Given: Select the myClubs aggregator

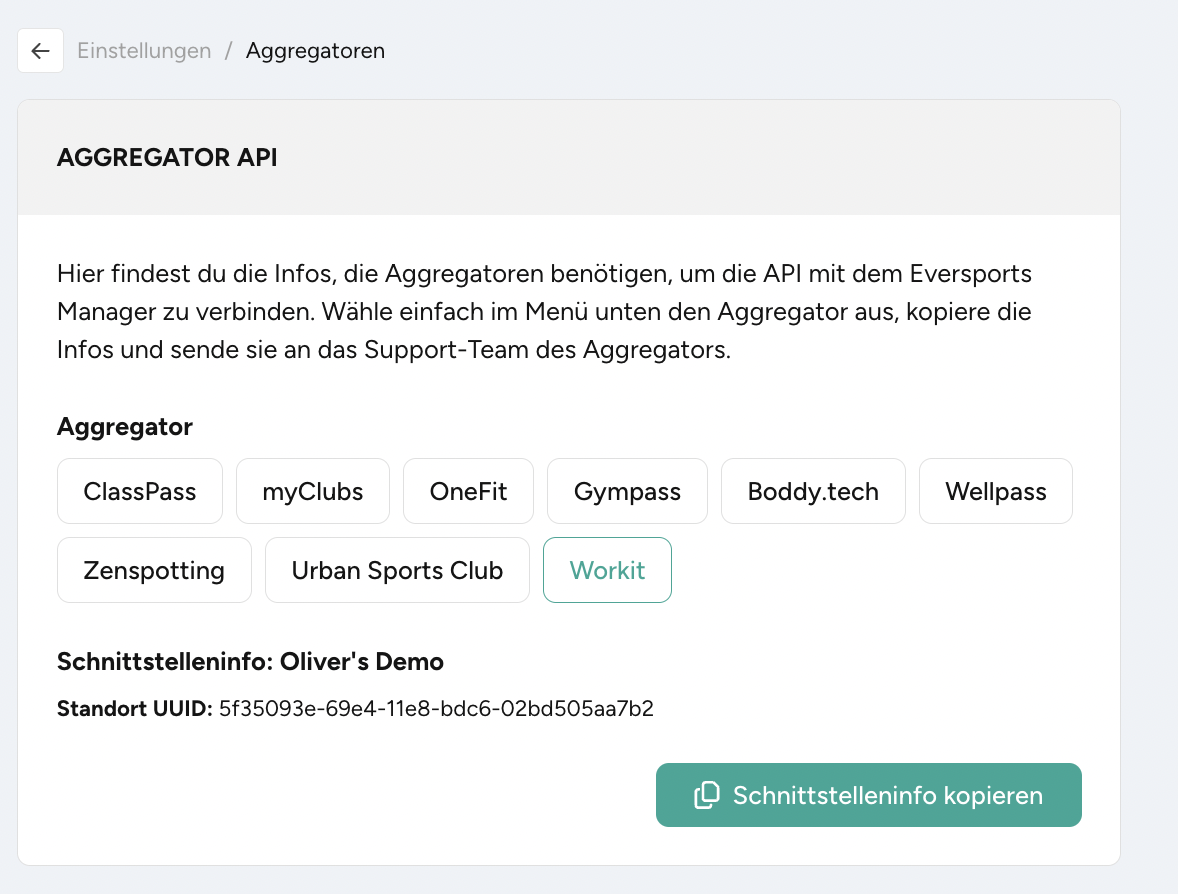Looking at the screenshot, I should click(313, 491).
